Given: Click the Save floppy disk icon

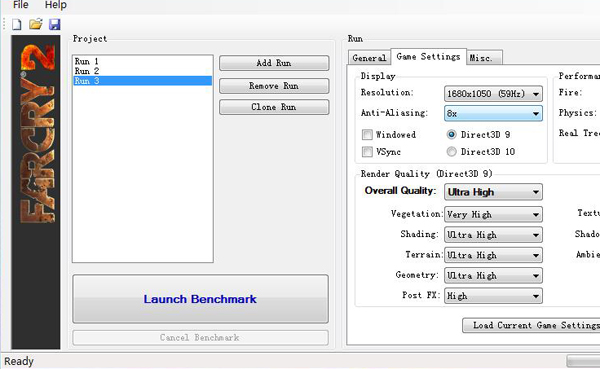Looking at the screenshot, I should coord(55,24).
